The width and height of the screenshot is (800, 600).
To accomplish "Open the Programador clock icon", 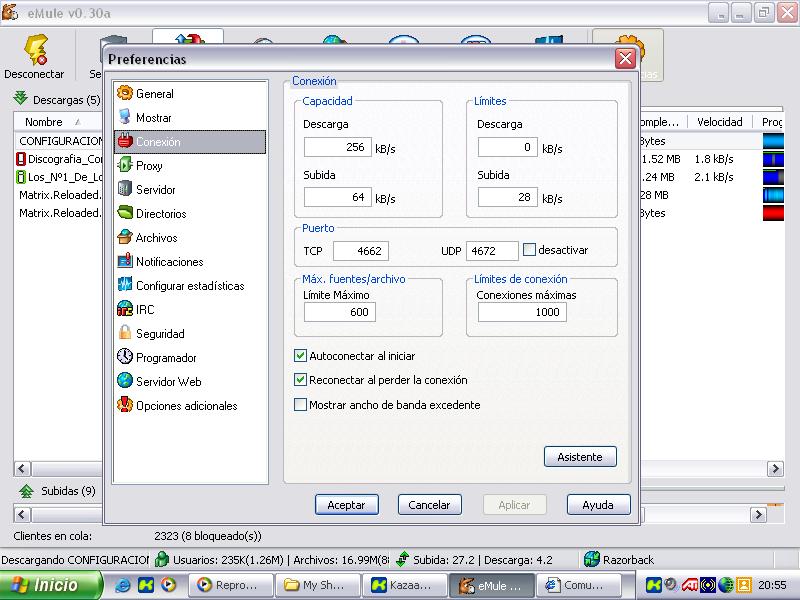I will (125, 358).
